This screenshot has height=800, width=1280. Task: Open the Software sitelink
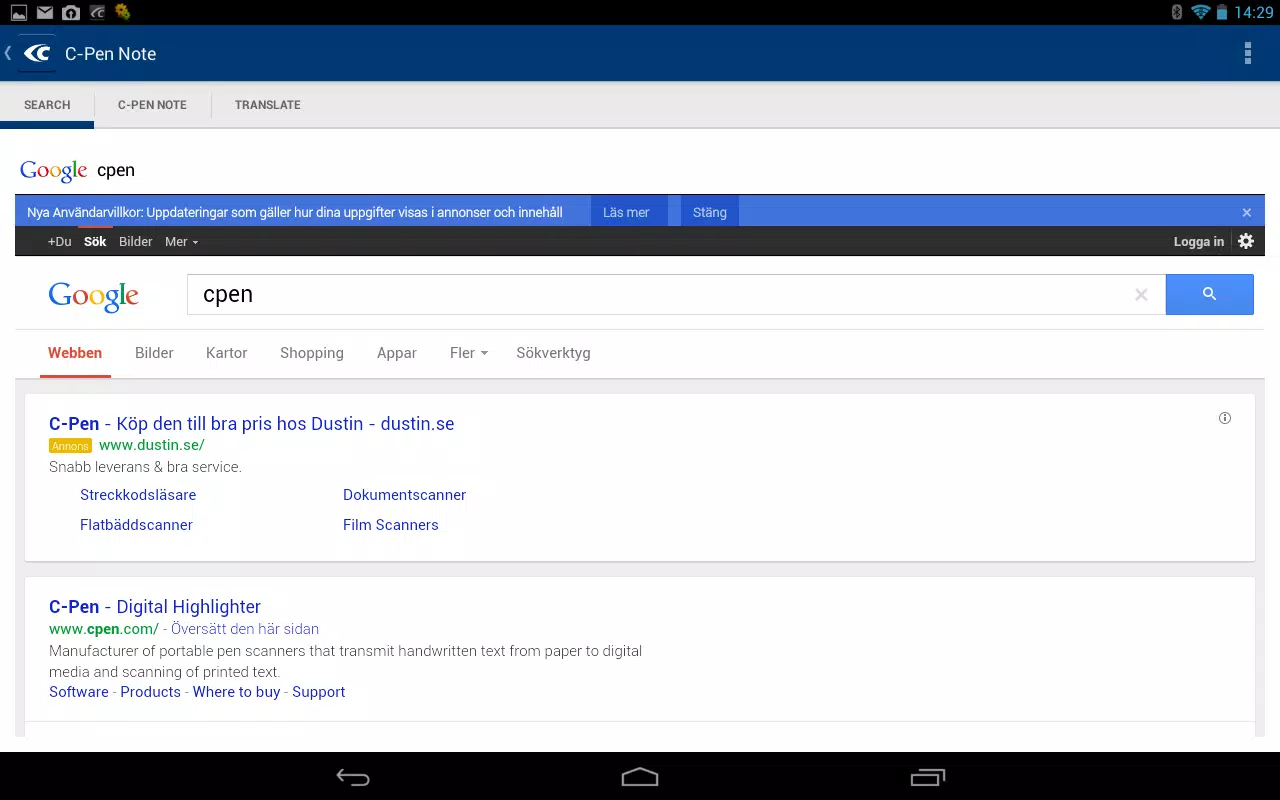click(79, 692)
